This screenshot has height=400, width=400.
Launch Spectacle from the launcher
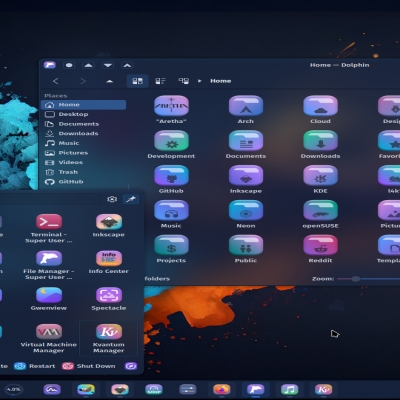tap(109, 299)
